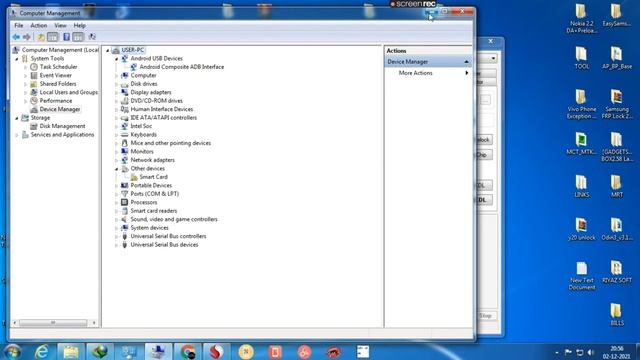Click the volume icon in system tray

[x=591, y=352]
